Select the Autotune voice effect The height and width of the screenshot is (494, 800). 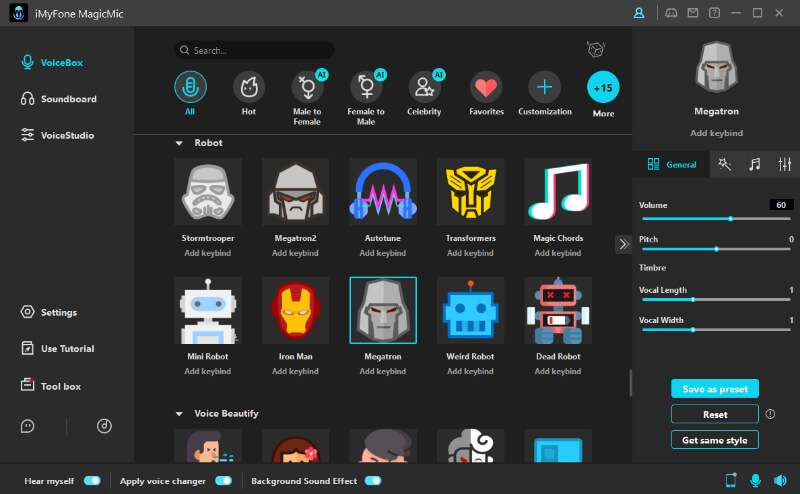[x=383, y=192]
